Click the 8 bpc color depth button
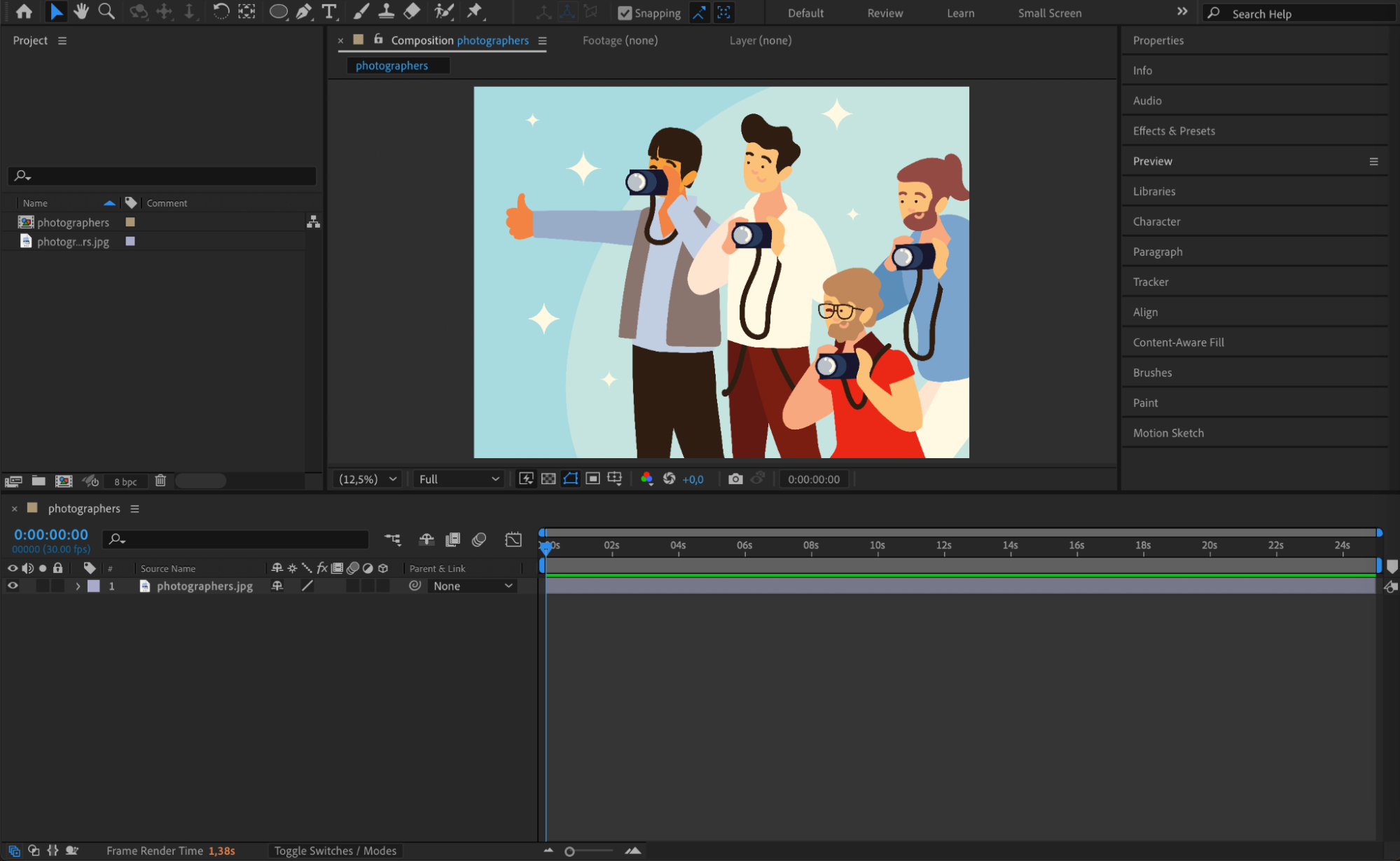 click(125, 481)
